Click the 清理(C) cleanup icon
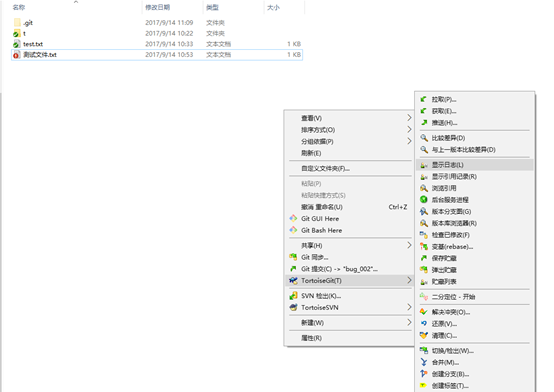The width and height of the screenshot is (554, 392). [x=424, y=335]
